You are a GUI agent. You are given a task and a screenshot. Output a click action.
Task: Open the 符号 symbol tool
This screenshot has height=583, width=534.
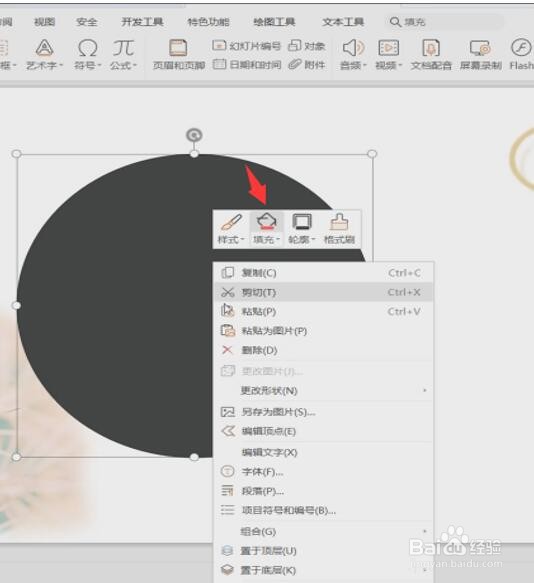point(87,54)
